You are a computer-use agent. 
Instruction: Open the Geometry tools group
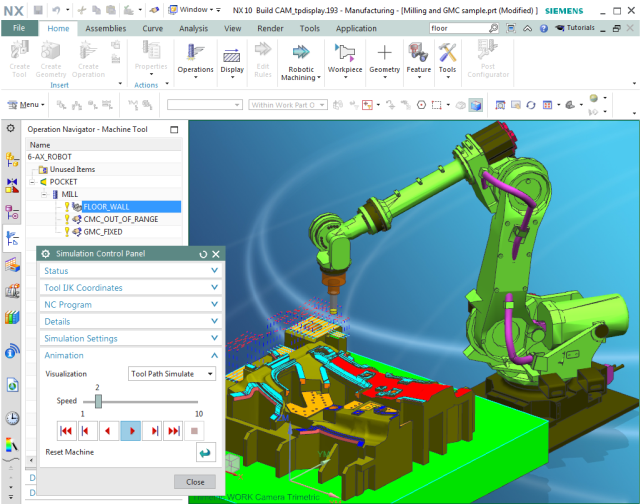pos(384,60)
